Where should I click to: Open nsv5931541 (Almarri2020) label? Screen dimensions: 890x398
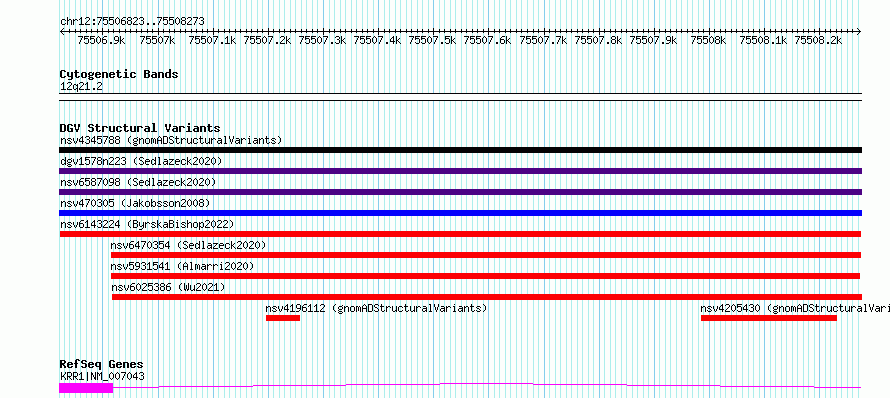pyautogui.click(x=182, y=266)
